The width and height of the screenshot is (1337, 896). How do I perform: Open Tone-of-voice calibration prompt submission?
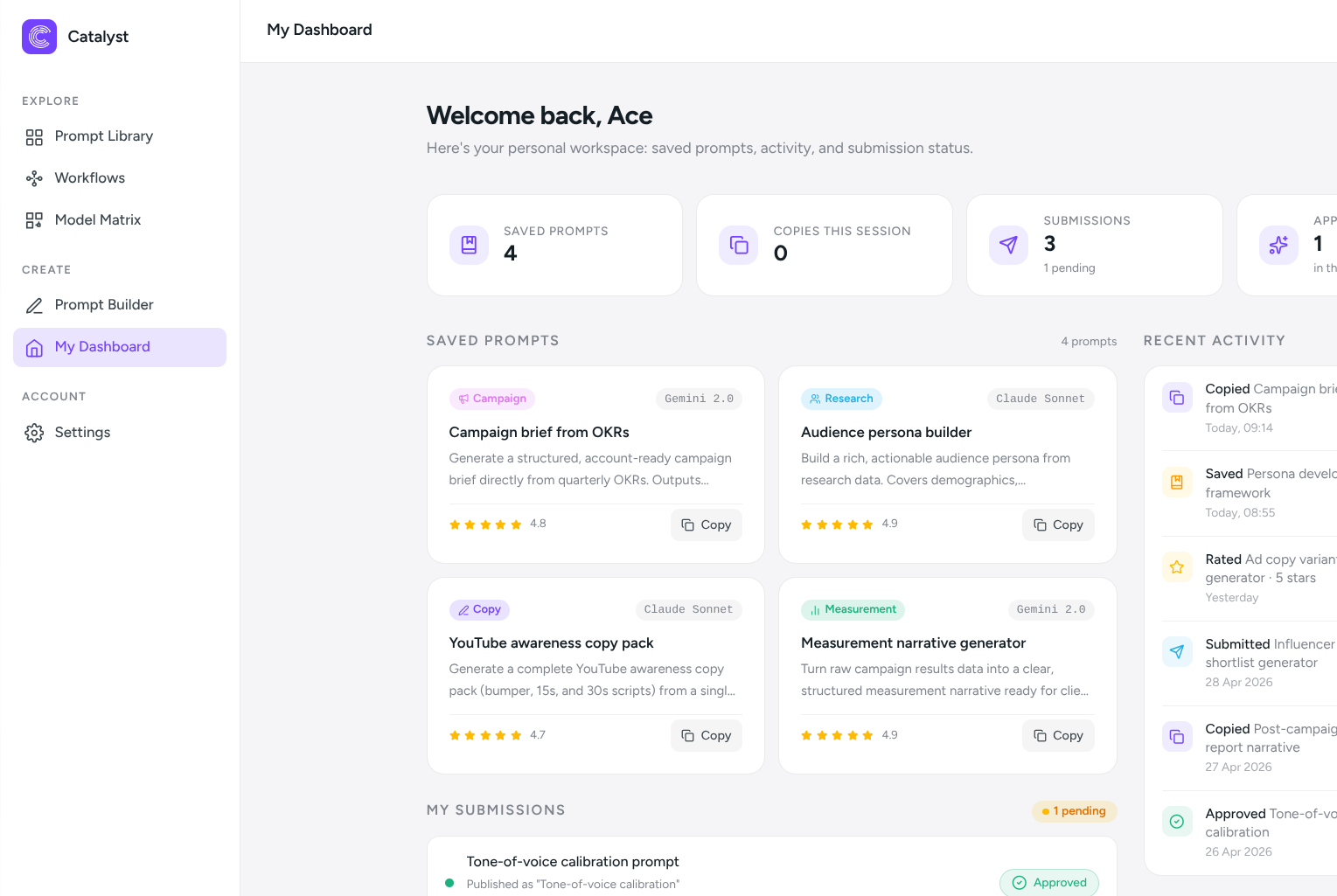pos(573,862)
